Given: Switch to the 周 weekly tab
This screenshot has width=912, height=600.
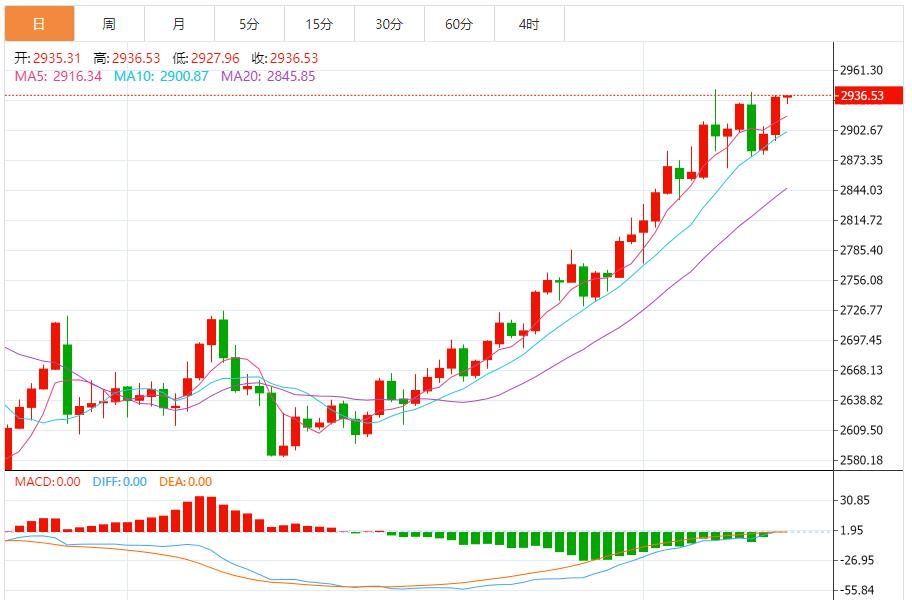Looking at the screenshot, I should pyautogui.click(x=109, y=24).
